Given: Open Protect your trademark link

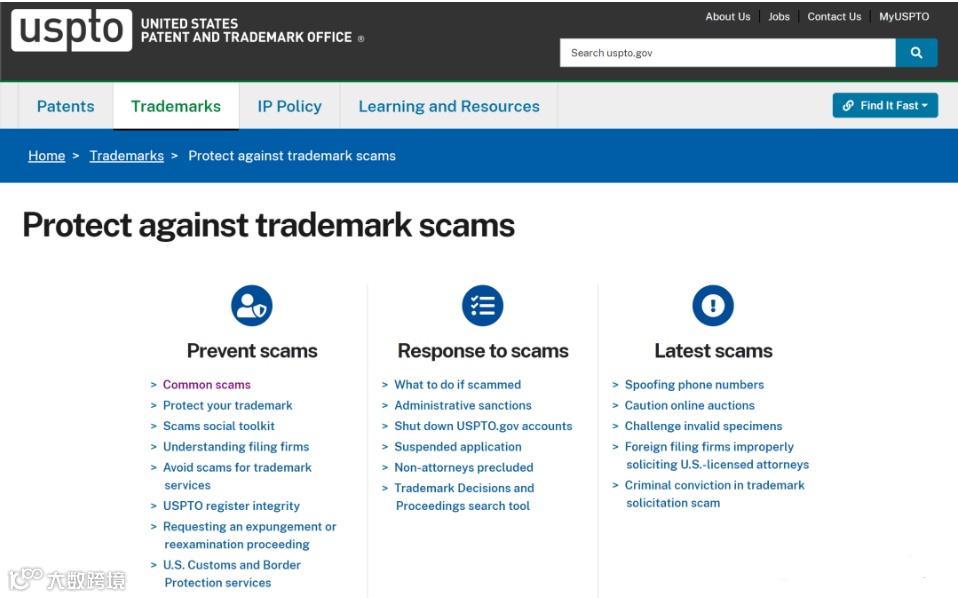Looking at the screenshot, I should (227, 406).
